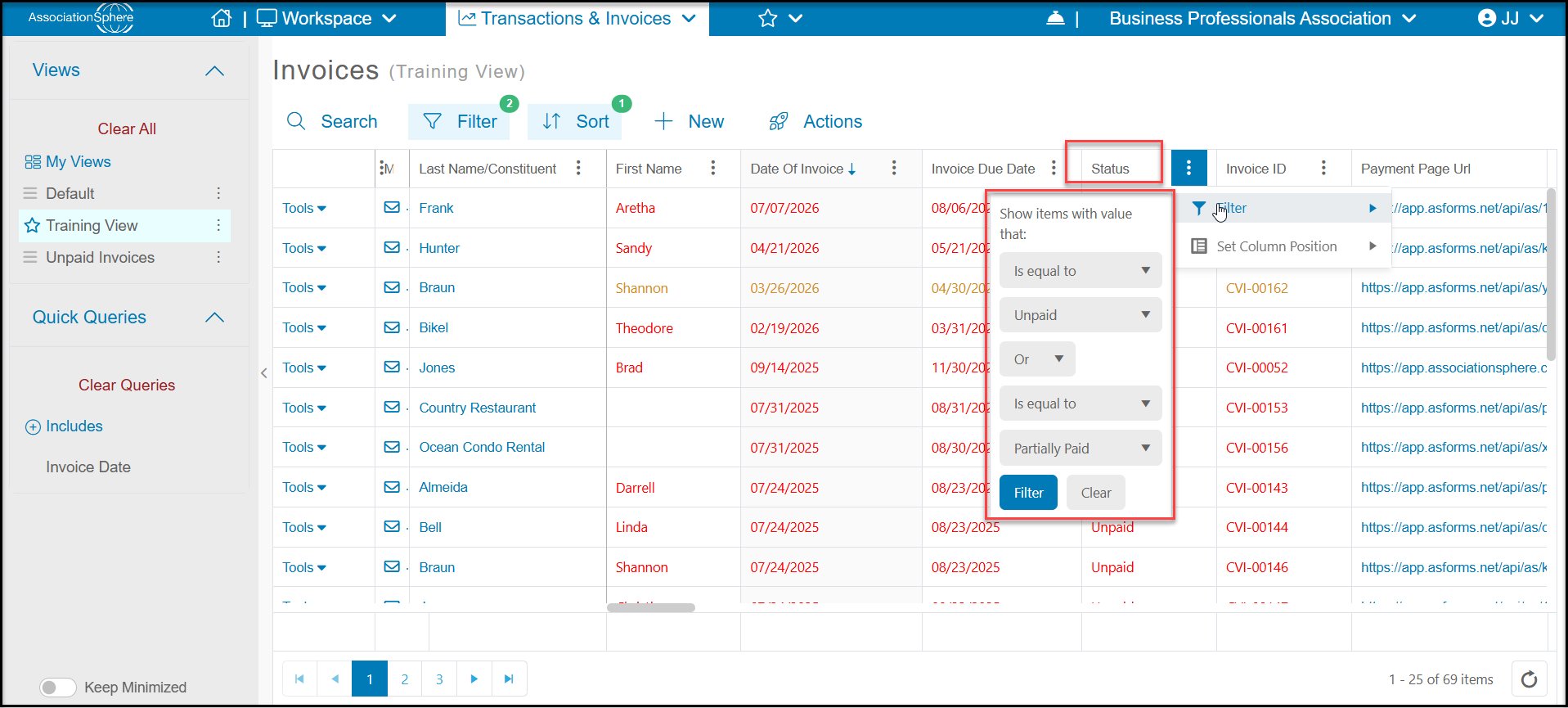Apply the blue Filter button in popup

point(1028,493)
